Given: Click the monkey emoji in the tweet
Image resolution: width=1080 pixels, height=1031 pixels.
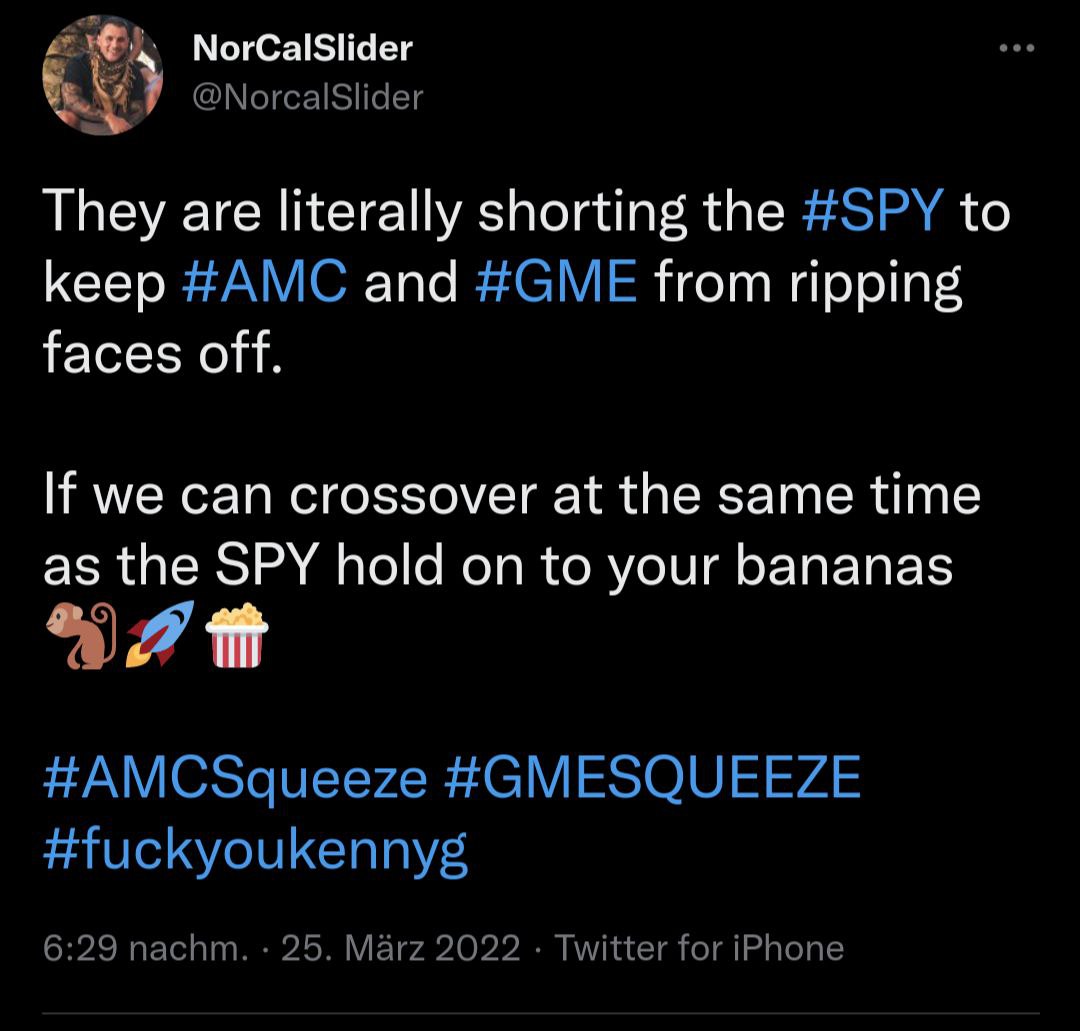Looking at the screenshot, I should [79, 637].
